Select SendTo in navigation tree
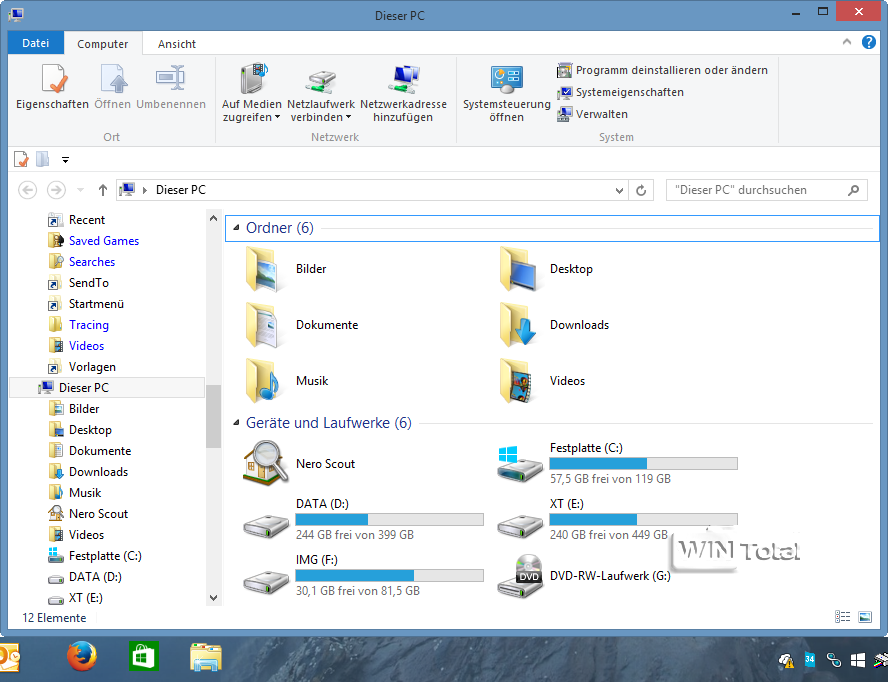888x682 pixels. 79,283
